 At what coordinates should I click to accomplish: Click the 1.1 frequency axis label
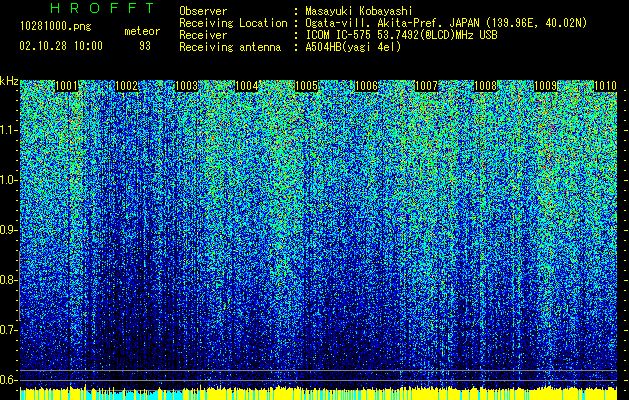click(8, 130)
